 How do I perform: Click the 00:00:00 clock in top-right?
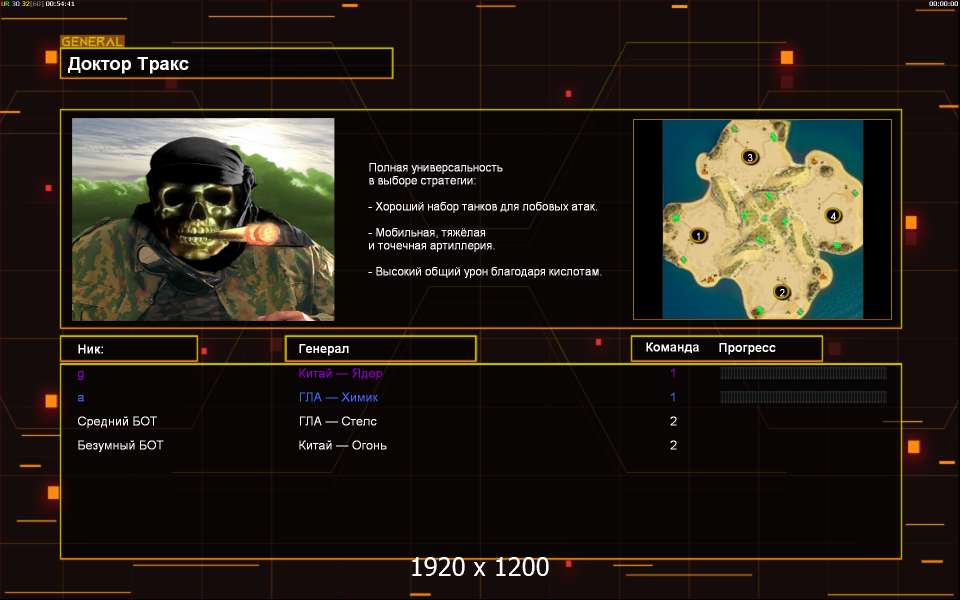[x=943, y=4]
